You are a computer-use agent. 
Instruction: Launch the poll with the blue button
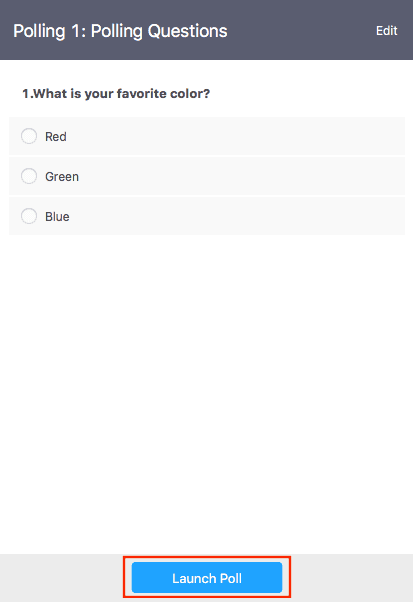207,577
